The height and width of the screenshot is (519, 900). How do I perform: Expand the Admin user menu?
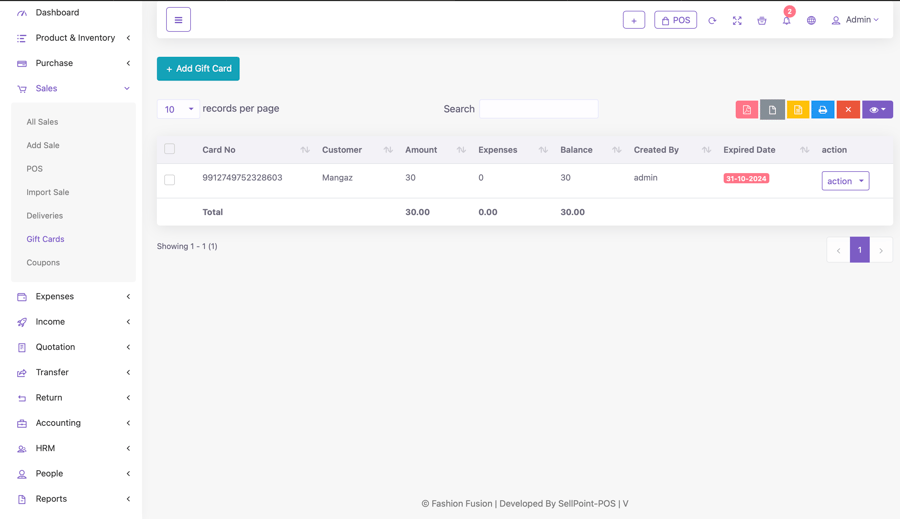click(856, 20)
